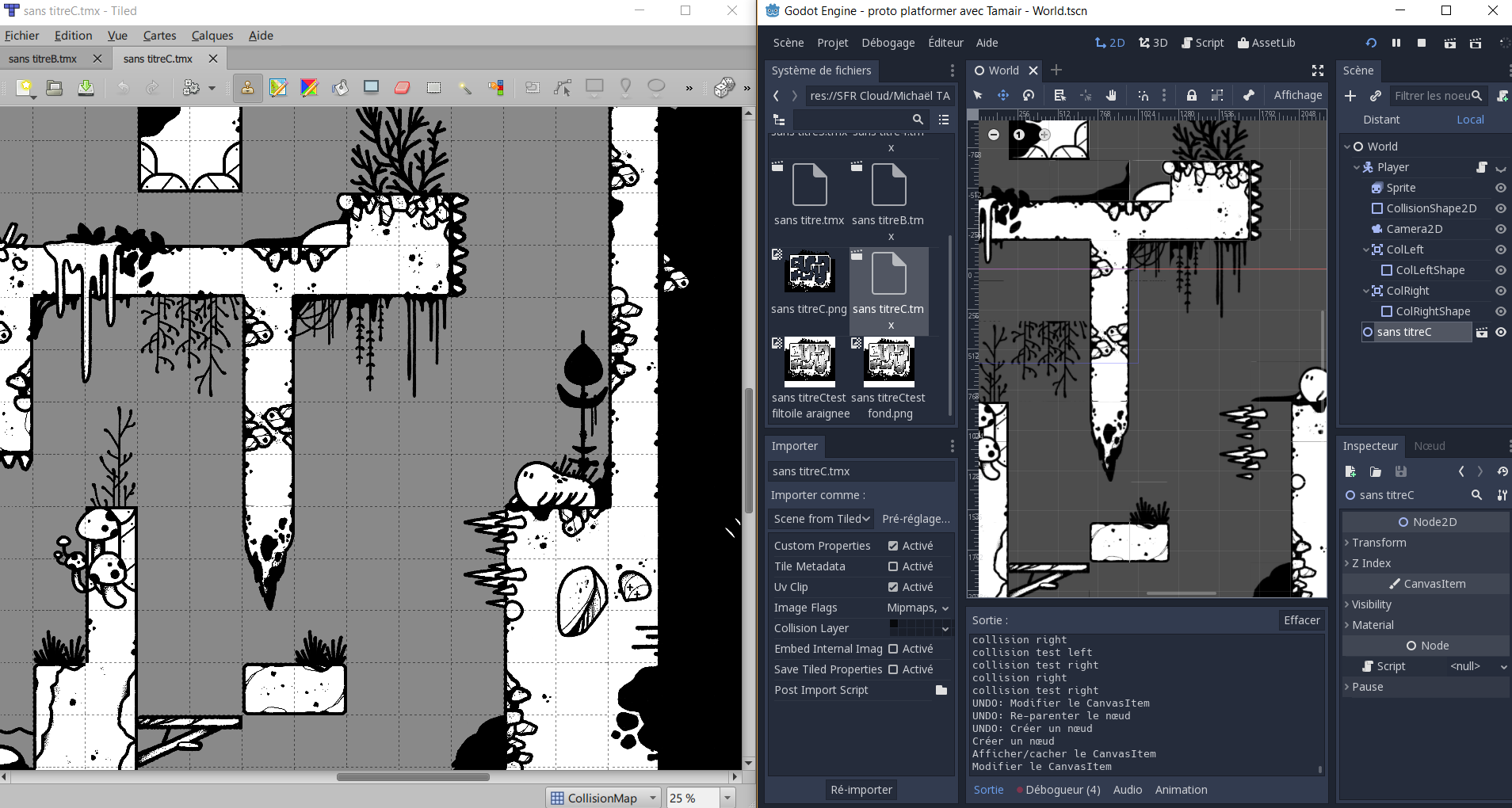Select the Eraser tool in Tiled
This screenshot has width=1512, height=808.
403,88
